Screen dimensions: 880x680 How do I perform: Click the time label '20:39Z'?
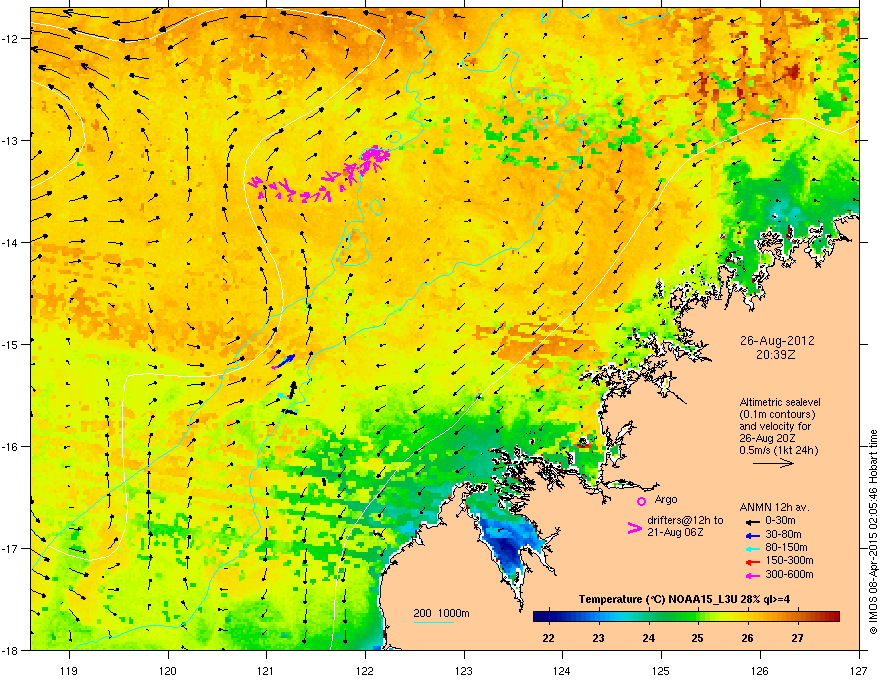point(776,355)
